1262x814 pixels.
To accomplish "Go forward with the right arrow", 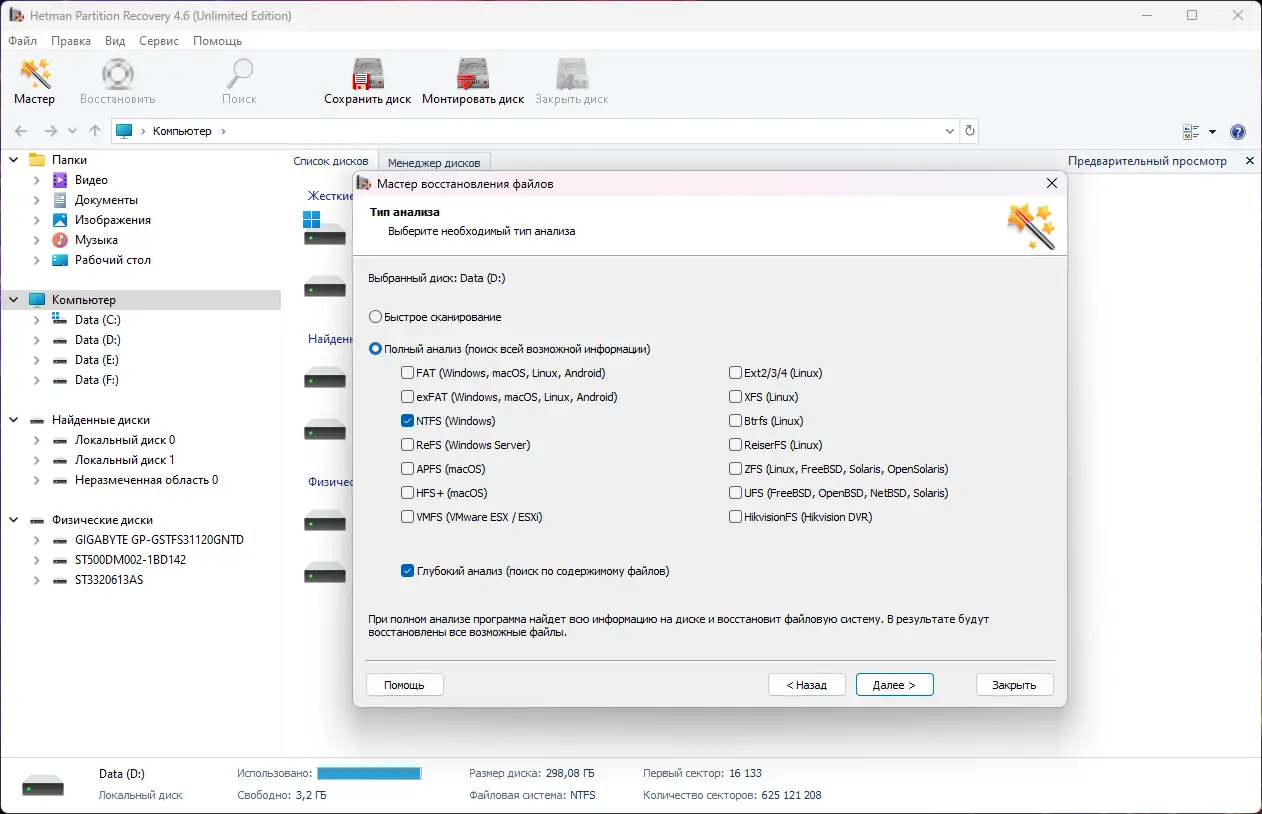I will tap(51, 131).
